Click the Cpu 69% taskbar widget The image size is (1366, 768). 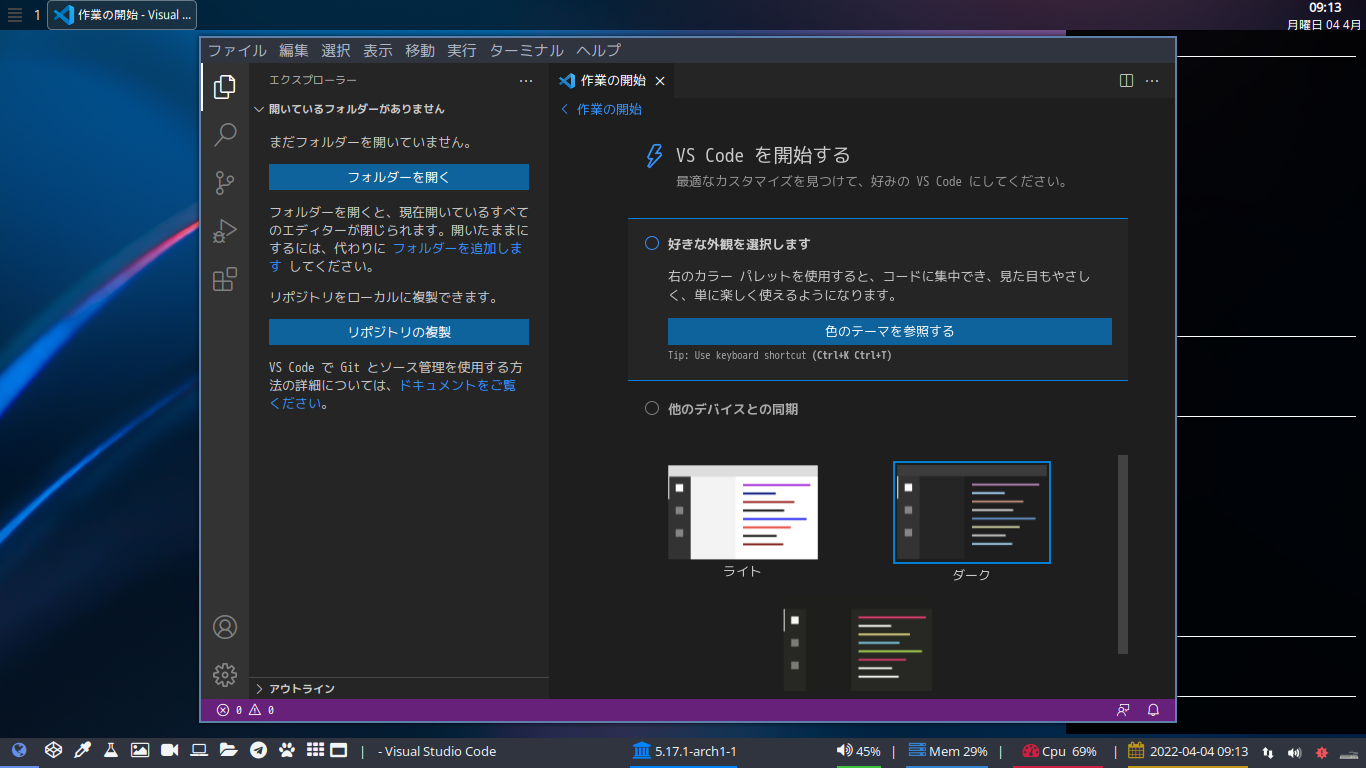point(1059,751)
